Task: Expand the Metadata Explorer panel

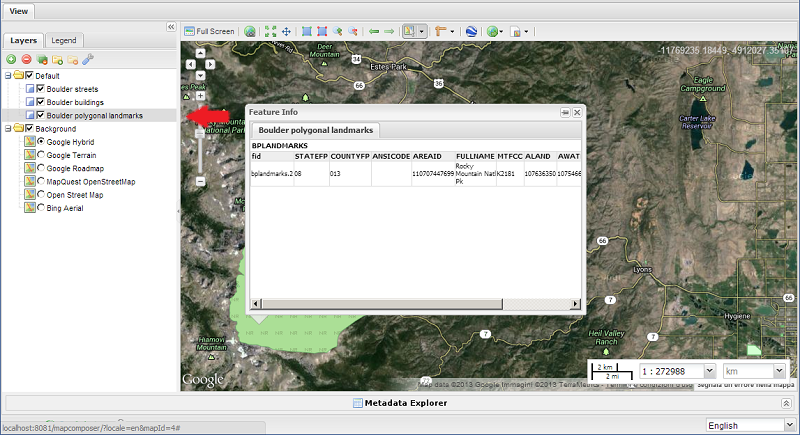Action: (x=786, y=403)
